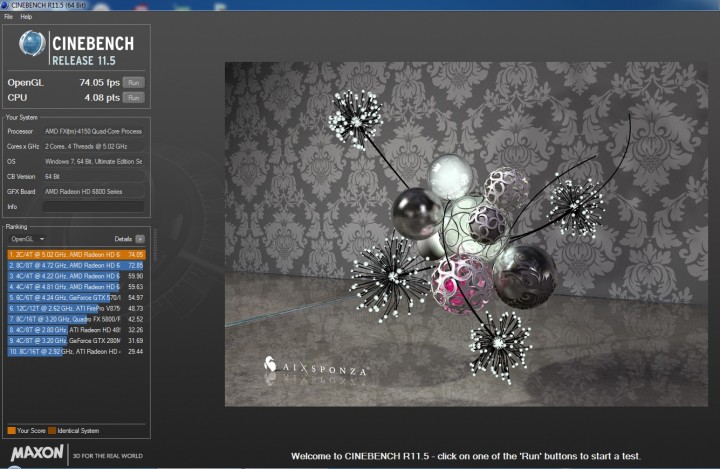Viewport: 720px width, 469px height.
Task: Click the OS value Windows 7 64 Bit
Action: tap(93, 162)
